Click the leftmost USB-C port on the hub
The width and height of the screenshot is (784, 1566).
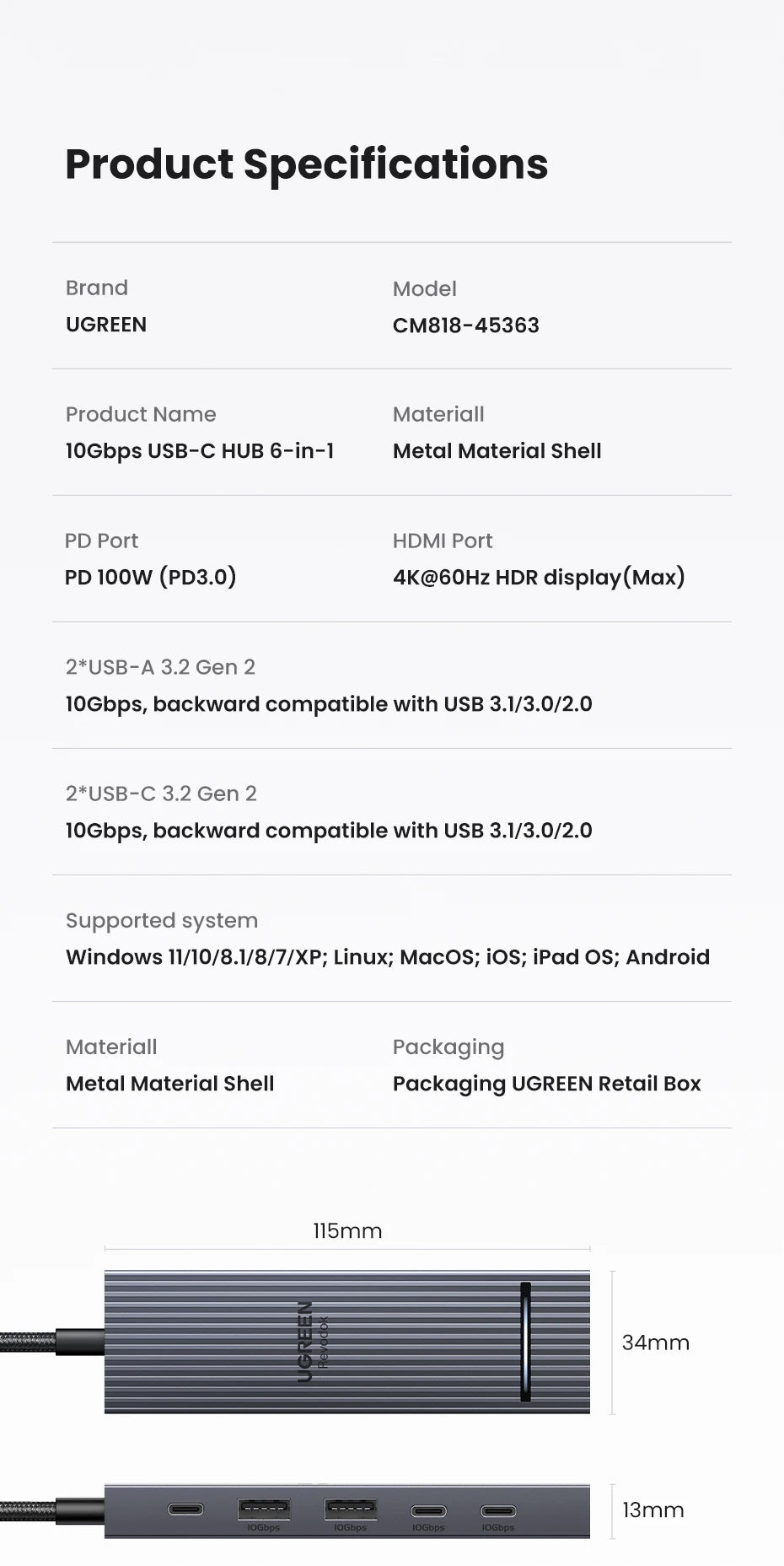point(185,1509)
